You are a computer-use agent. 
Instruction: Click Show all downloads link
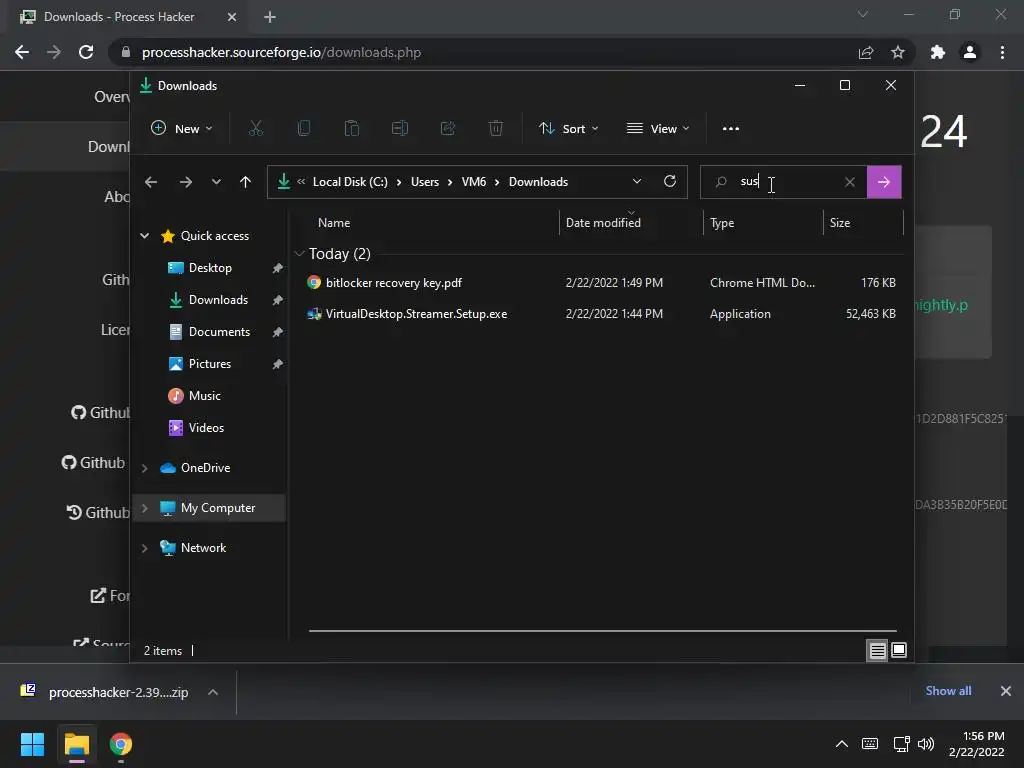point(948,691)
